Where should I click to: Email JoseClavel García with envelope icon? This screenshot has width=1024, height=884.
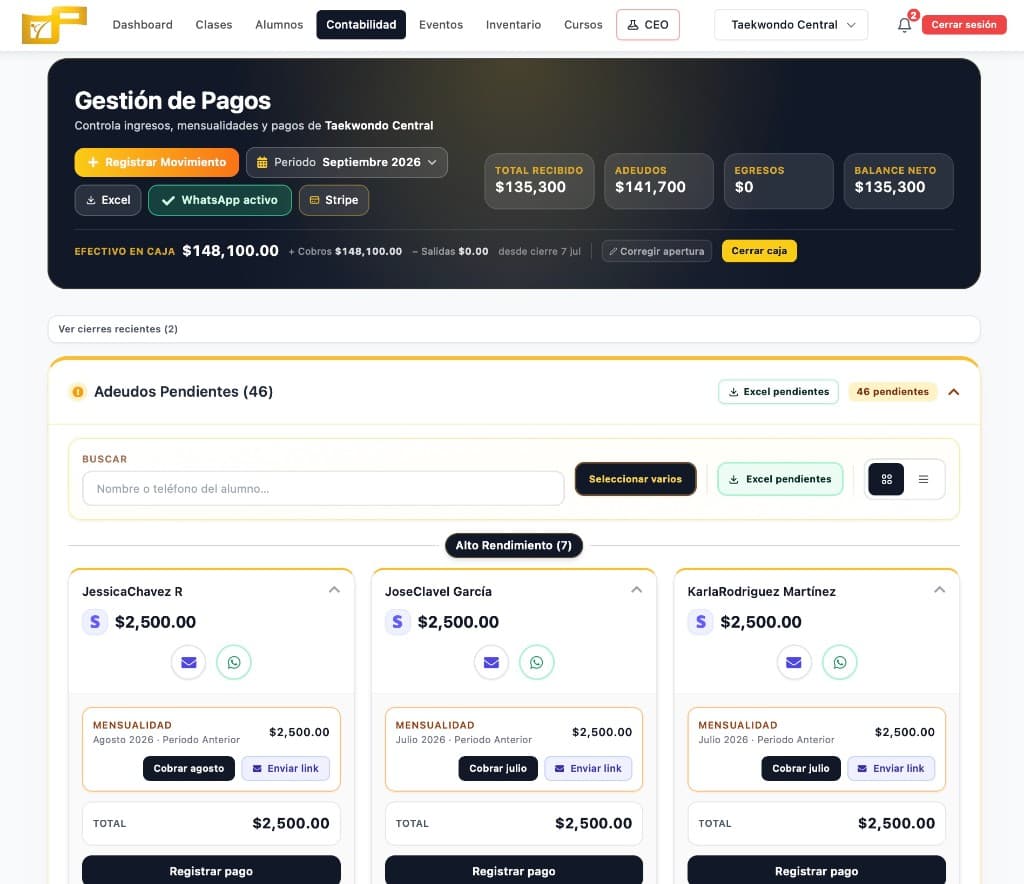click(x=491, y=662)
